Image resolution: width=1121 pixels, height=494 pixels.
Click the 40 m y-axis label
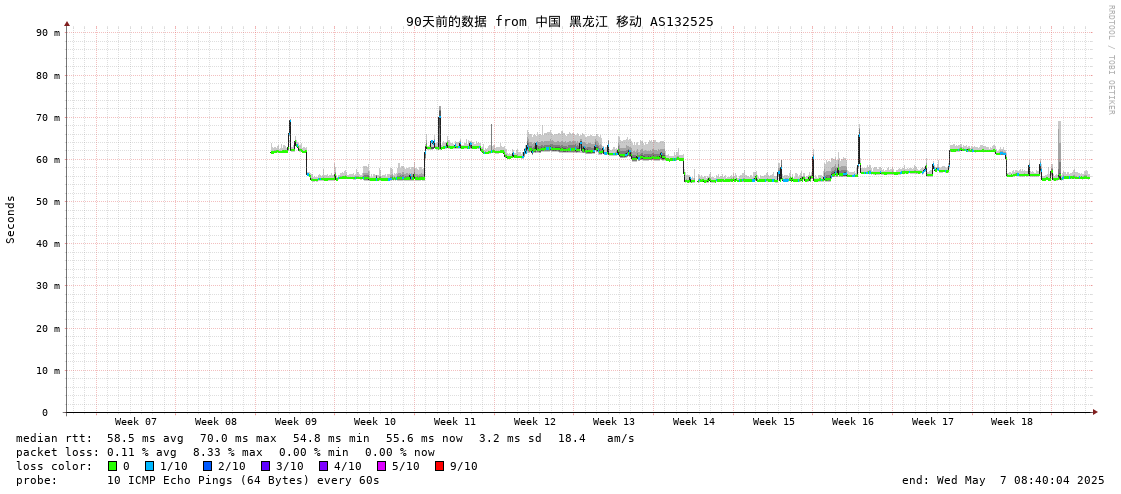[x=47, y=244]
